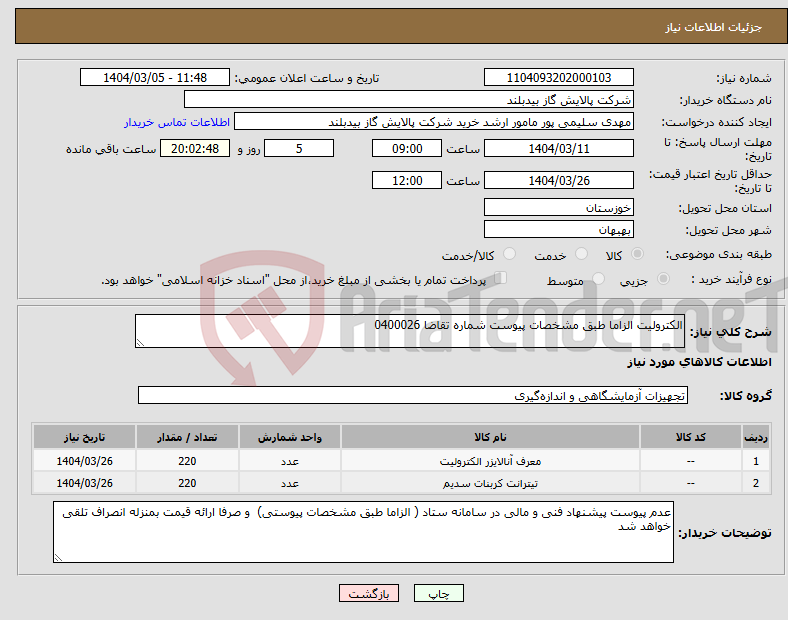Screen dimensions: 788x620
Task: Click the price validity time 12:00
Action: pyautogui.click(x=407, y=180)
